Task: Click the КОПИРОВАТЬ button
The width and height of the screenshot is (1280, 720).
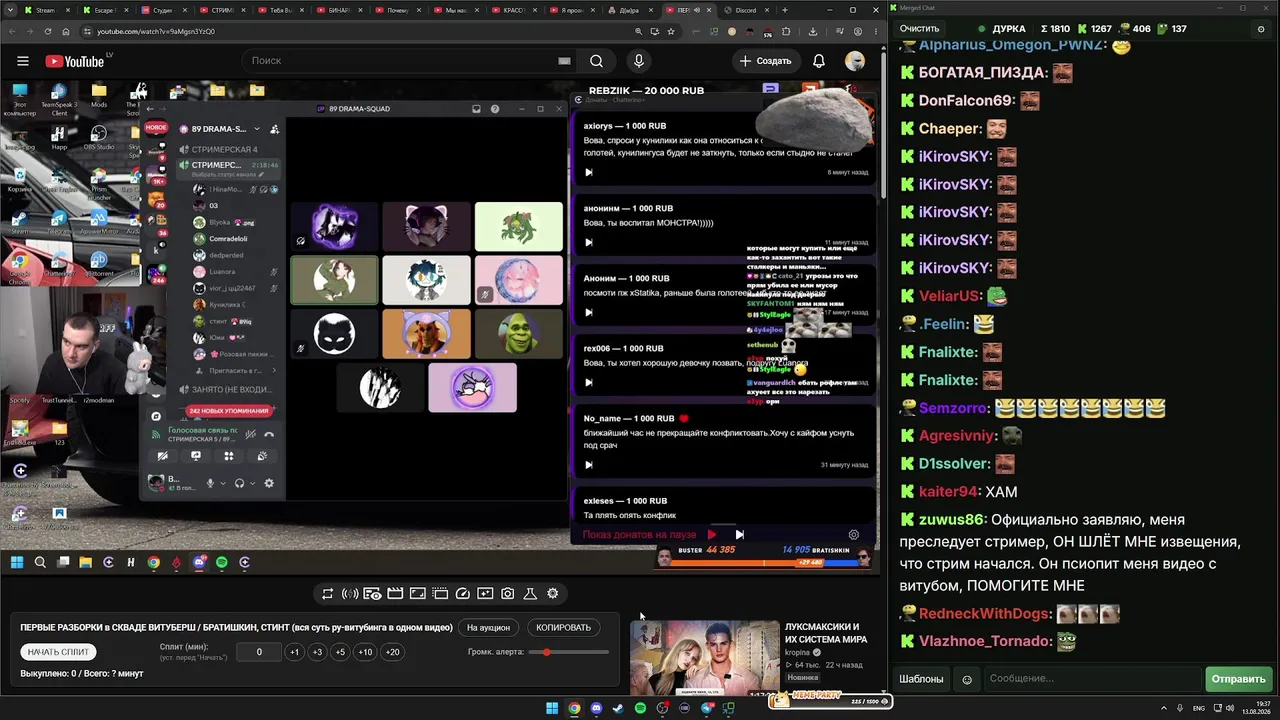Action: point(563,628)
